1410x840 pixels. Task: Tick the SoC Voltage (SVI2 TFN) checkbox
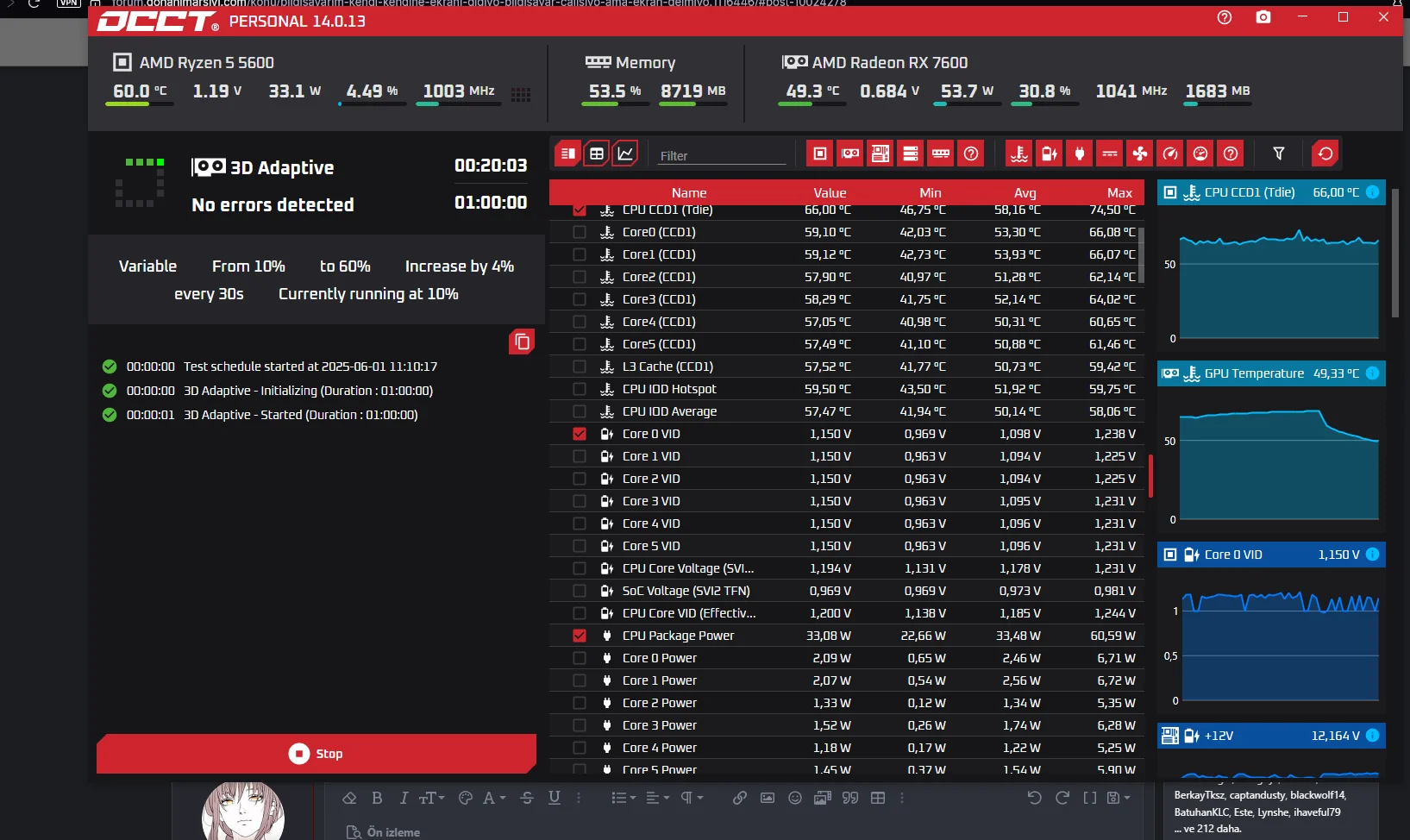tap(580, 591)
